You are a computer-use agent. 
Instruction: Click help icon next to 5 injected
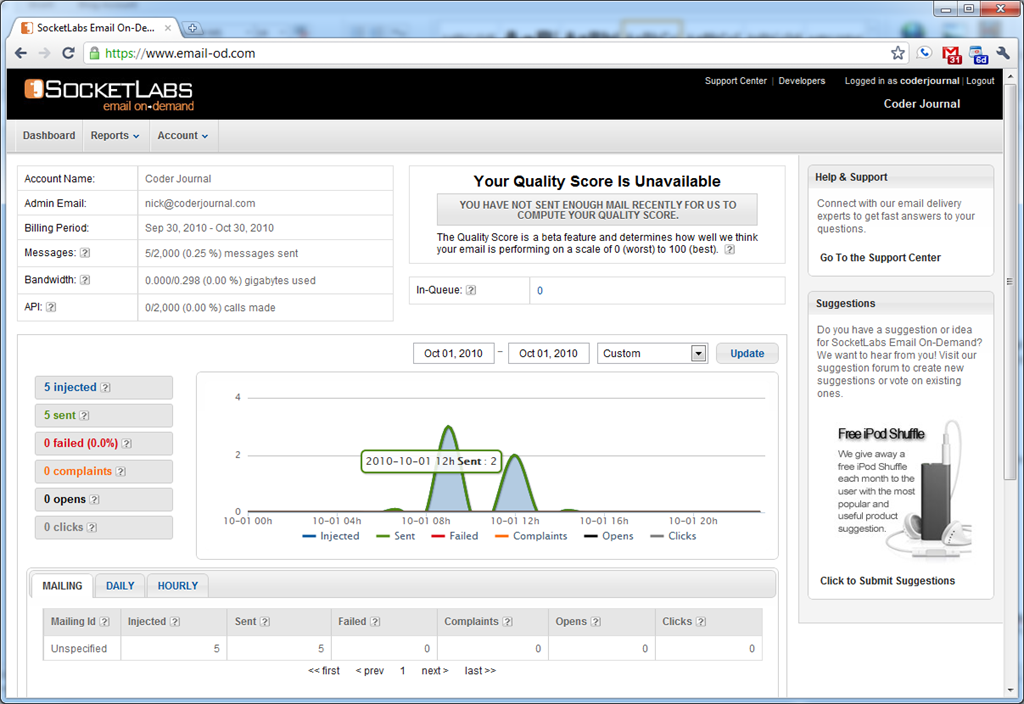105,388
